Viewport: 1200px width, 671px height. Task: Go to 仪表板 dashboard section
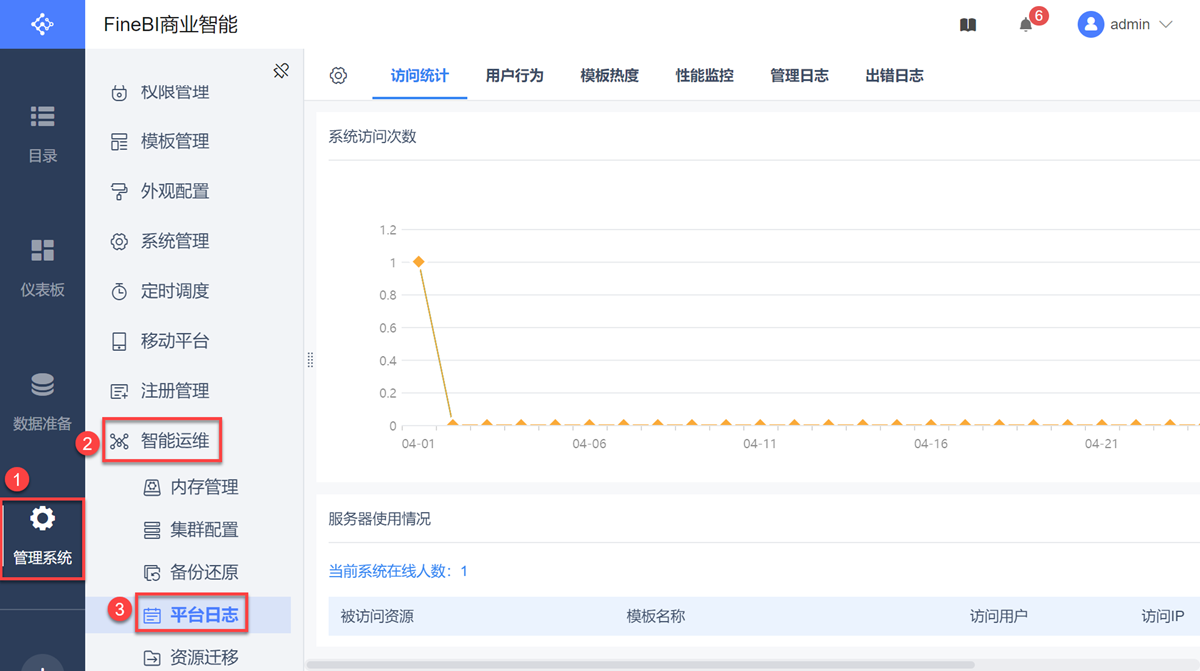click(43, 267)
